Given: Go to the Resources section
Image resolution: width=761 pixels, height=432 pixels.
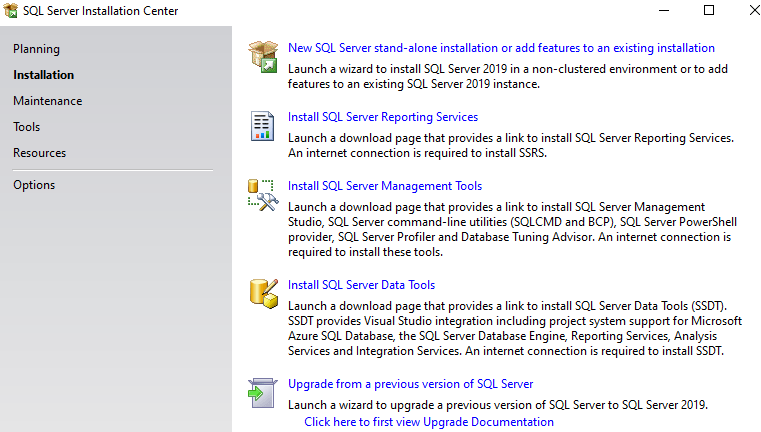Looking at the screenshot, I should (x=39, y=153).
